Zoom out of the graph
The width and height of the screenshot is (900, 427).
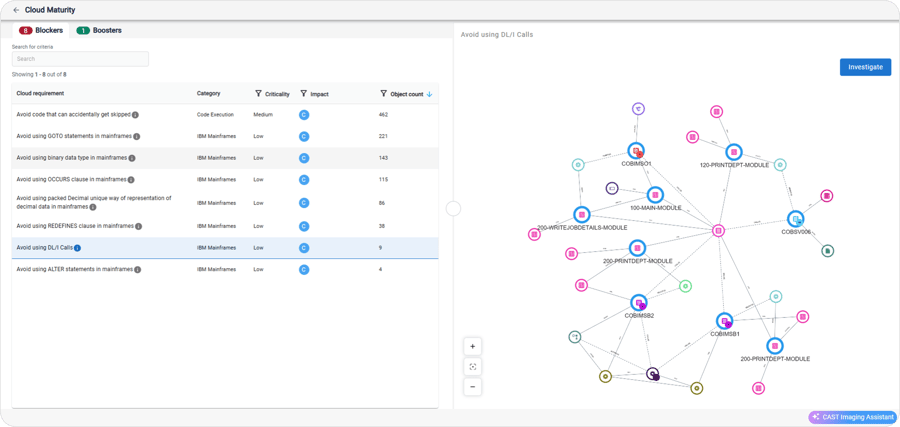(x=473, y=386)
